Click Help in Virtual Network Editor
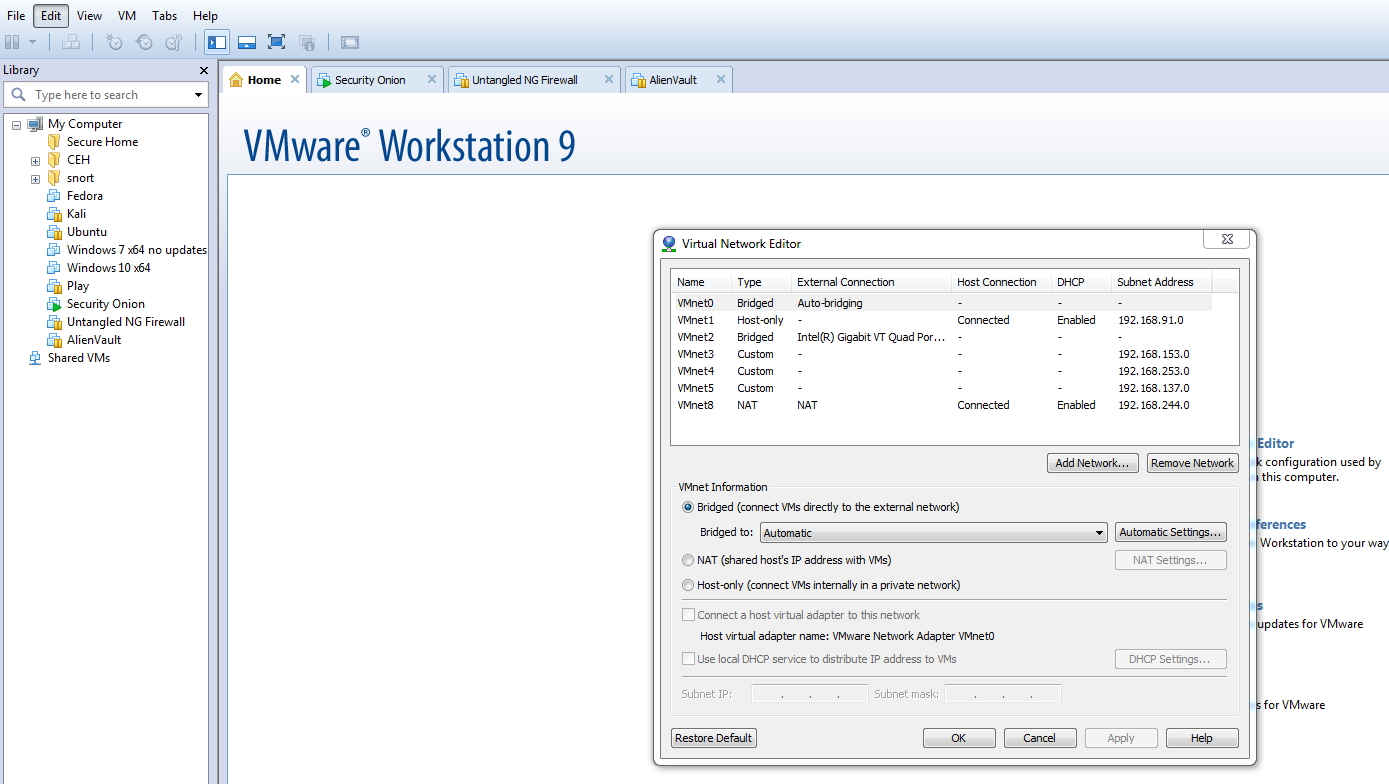 1202,738
